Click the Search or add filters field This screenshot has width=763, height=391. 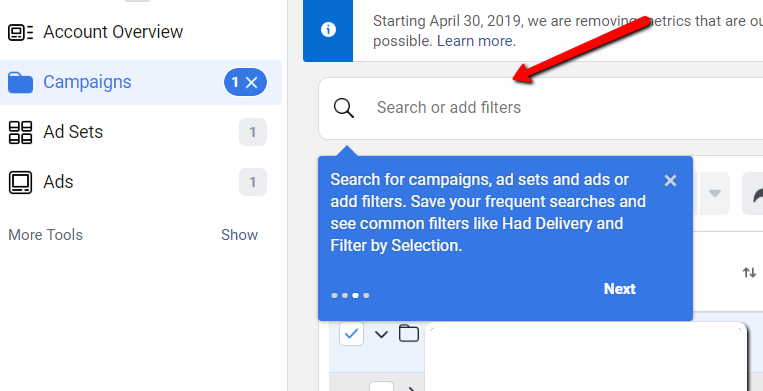click(540, 108)
